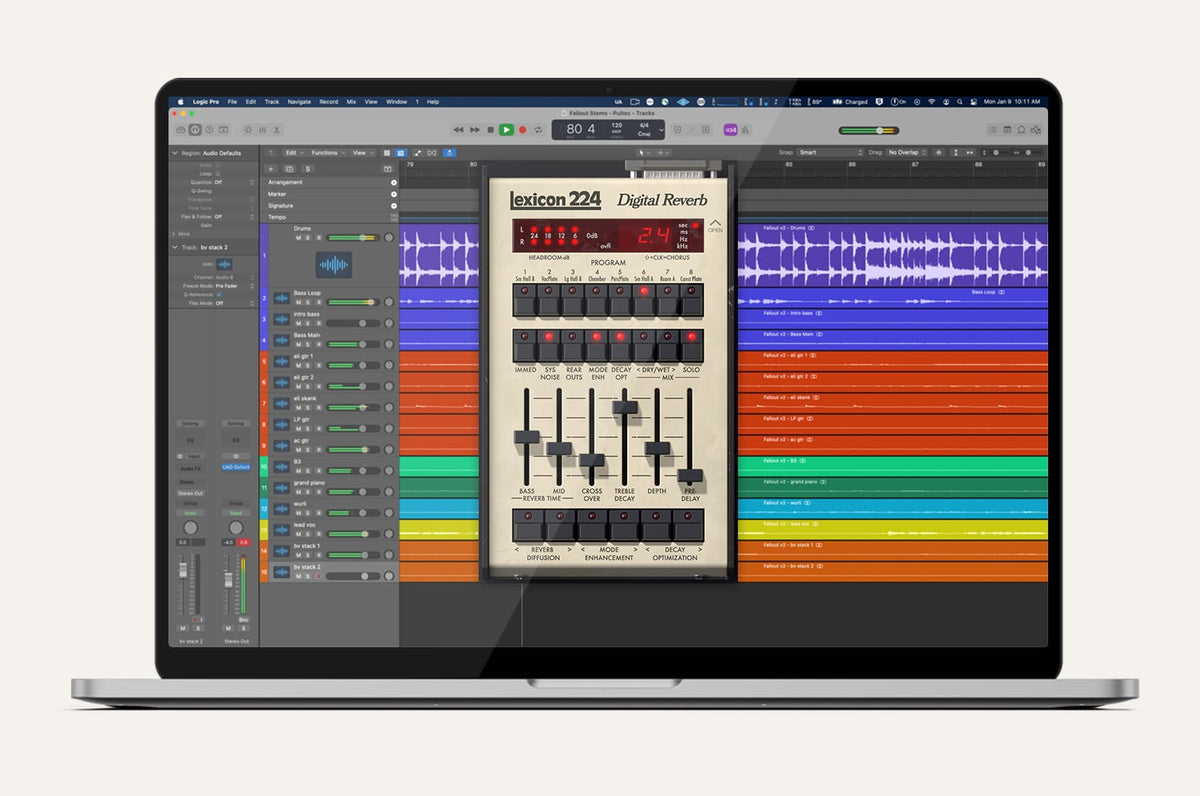Click the PRE-DELAY fader handle
This screenshot has height=796, width=1200.
[x=690, y=476]
